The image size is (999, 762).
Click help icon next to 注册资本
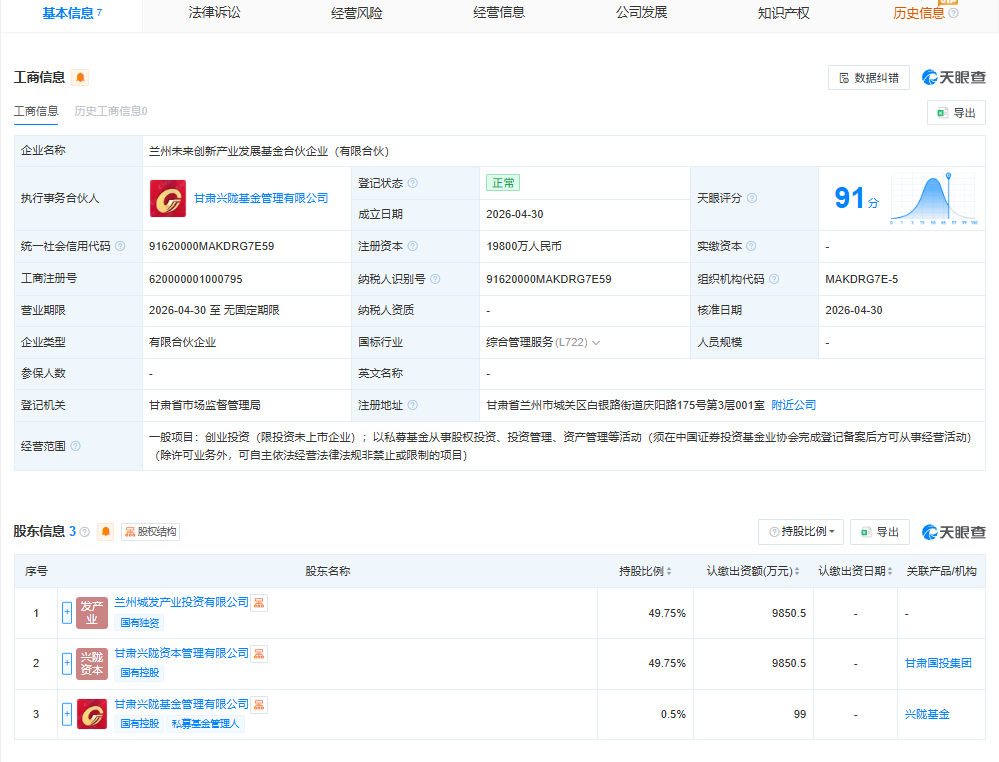tap(413, 246)
